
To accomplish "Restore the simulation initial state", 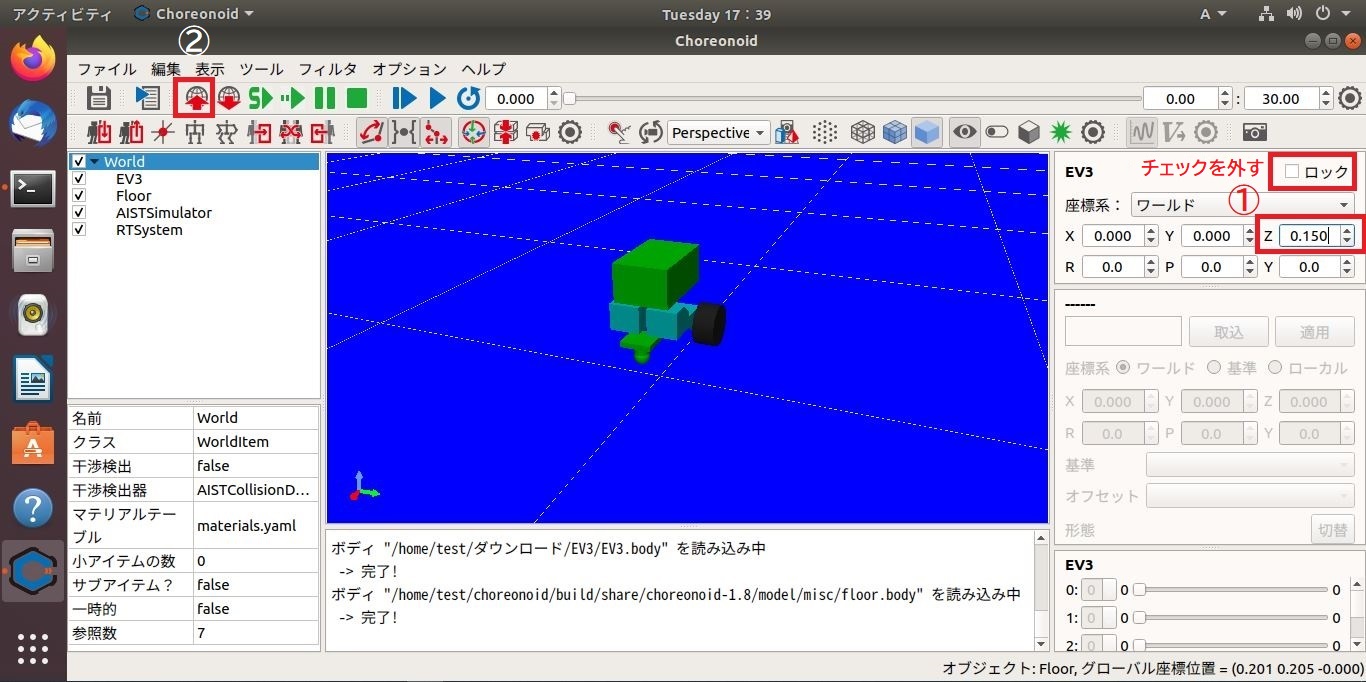I will [x=229, y=98].
